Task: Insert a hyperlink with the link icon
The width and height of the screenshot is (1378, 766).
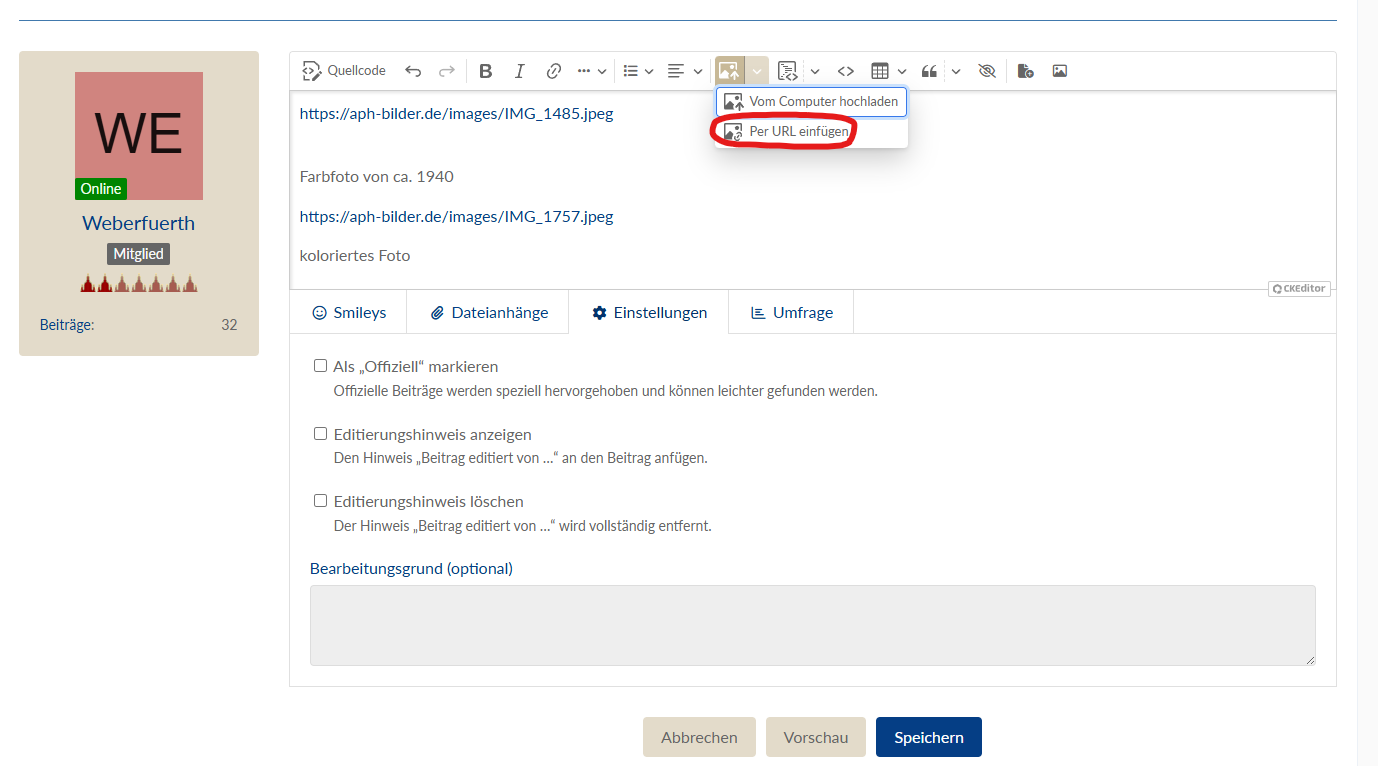Action: tap(553, 71)
